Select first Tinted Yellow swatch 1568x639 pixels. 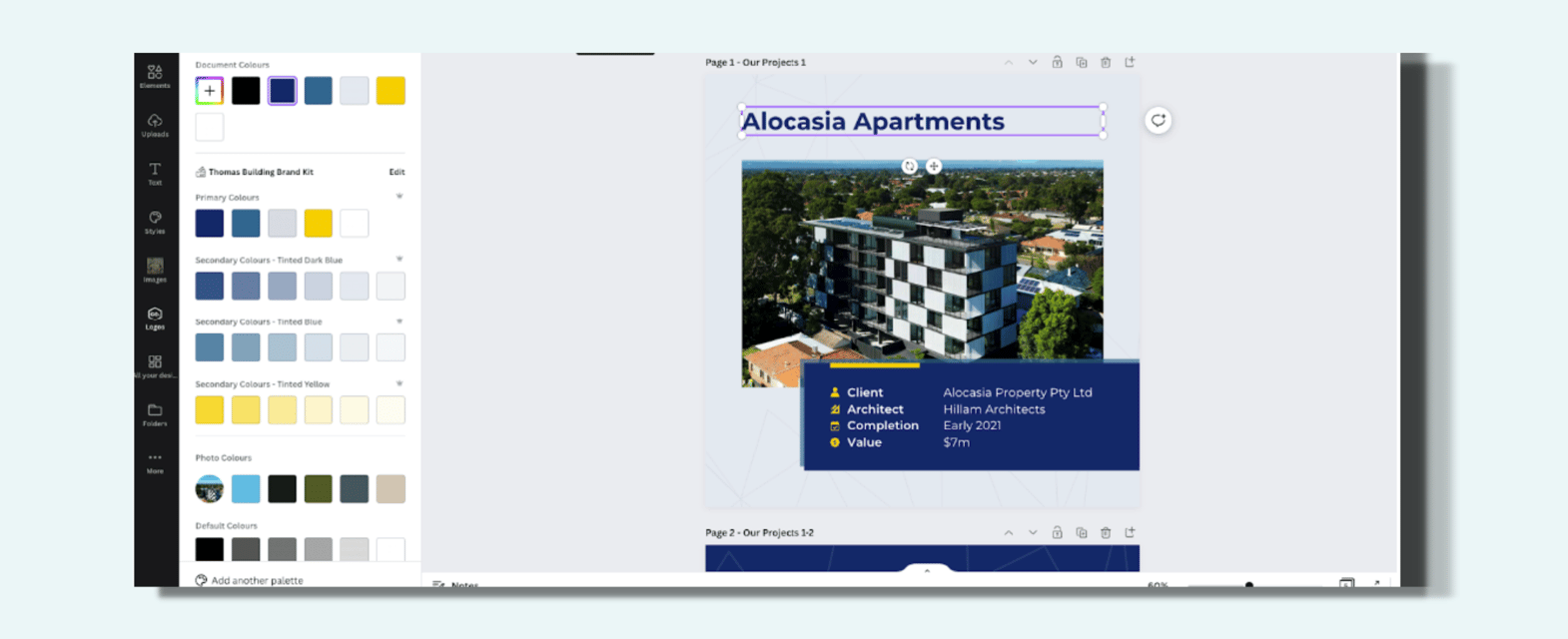click(x=210, y=409)
